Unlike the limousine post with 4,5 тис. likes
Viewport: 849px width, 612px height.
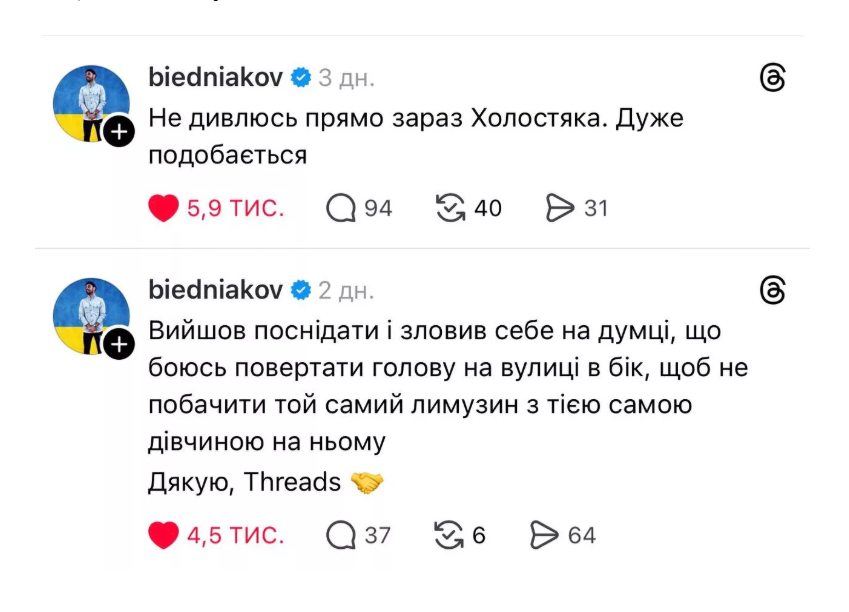(163, 535)
